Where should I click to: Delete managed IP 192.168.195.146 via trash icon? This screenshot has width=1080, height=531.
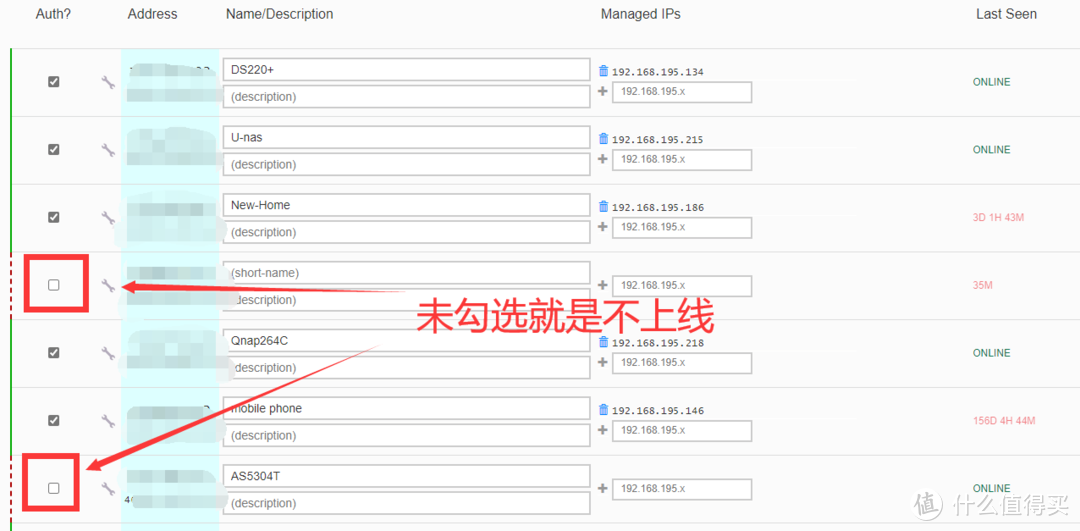604,409
